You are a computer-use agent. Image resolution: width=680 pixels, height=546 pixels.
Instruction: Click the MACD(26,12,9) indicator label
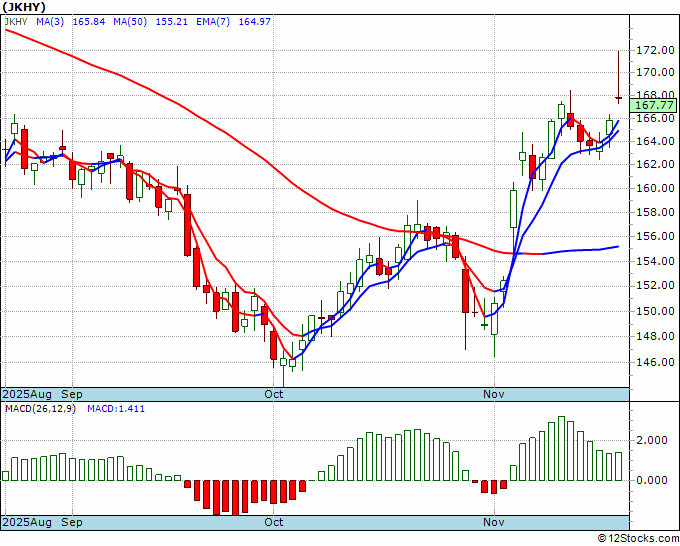[40, 409]
